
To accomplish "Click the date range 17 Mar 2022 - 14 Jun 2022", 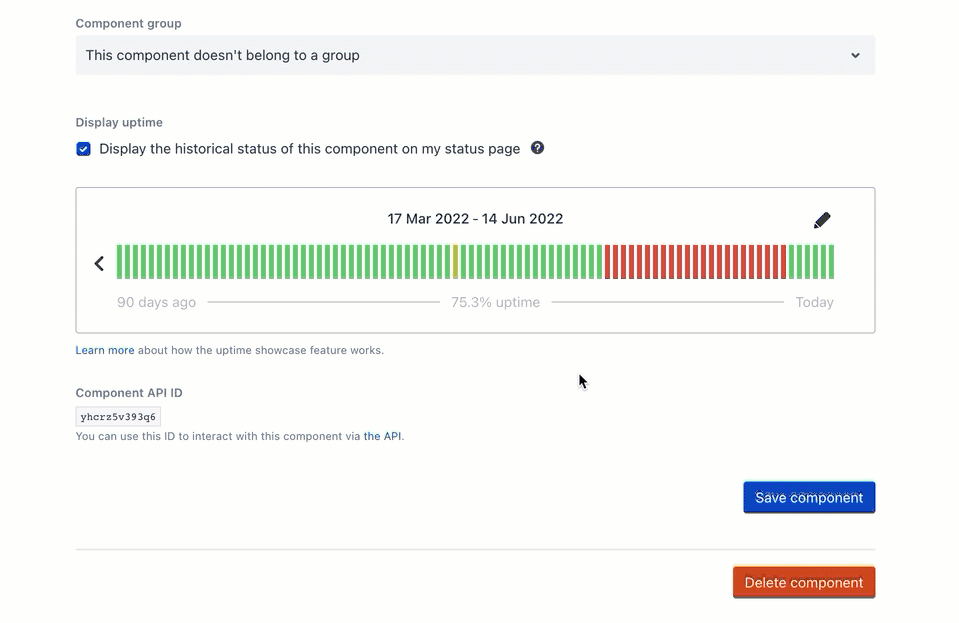I will coord(475,219).
